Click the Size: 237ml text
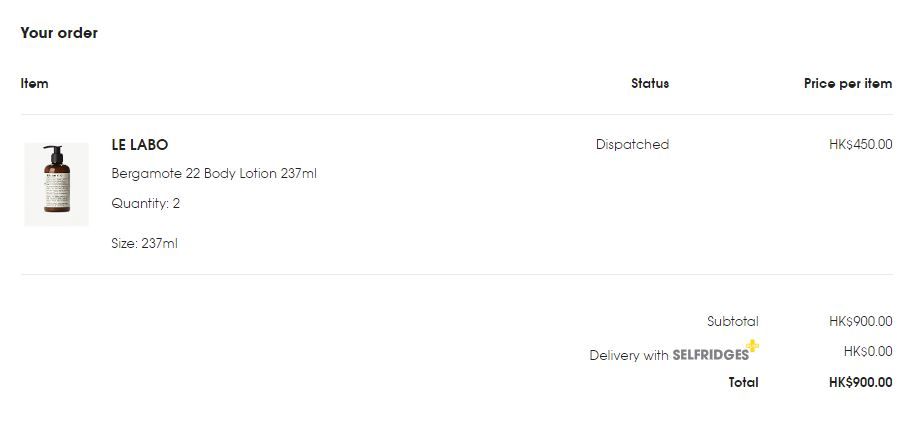Image resolution: width=923 pixels, height=438 pixels. pyautogui.click(x=144, y=243)
